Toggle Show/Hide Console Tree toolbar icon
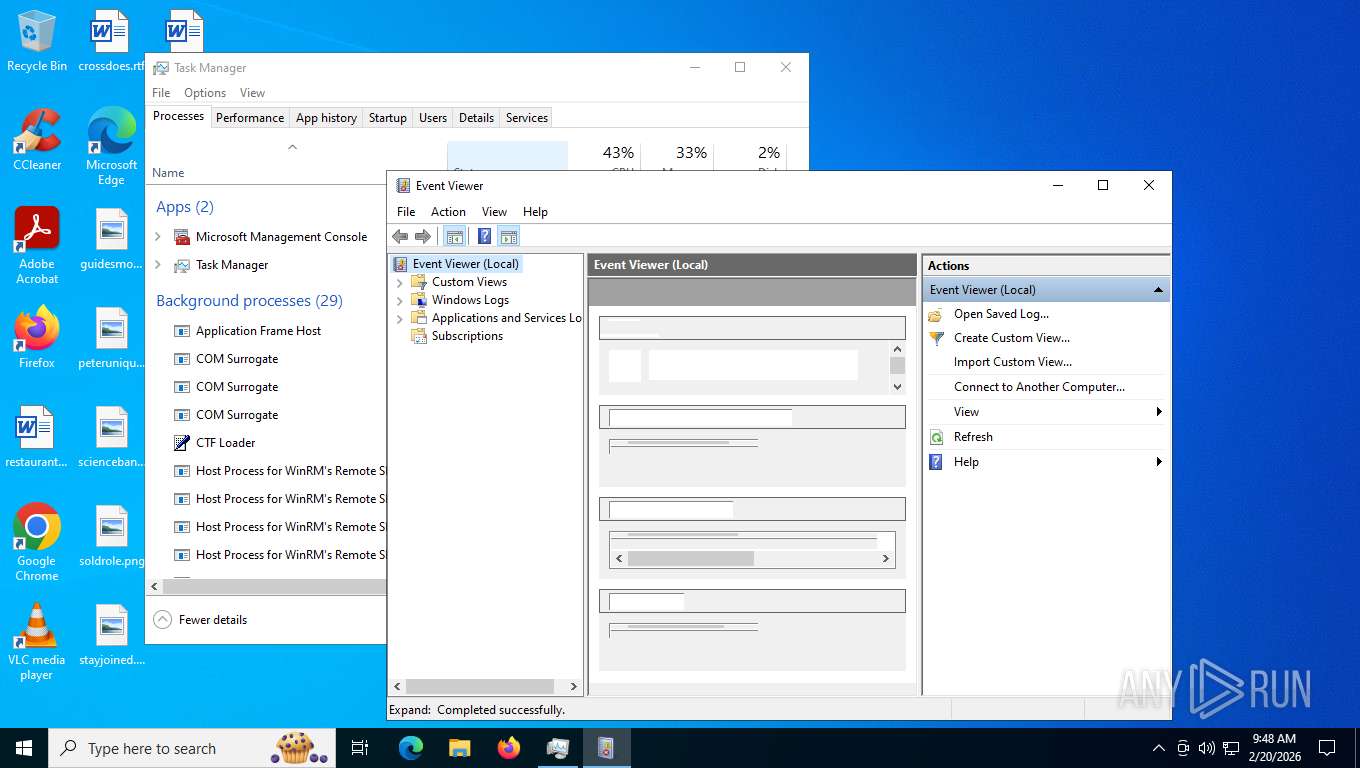 pos(455,237)
